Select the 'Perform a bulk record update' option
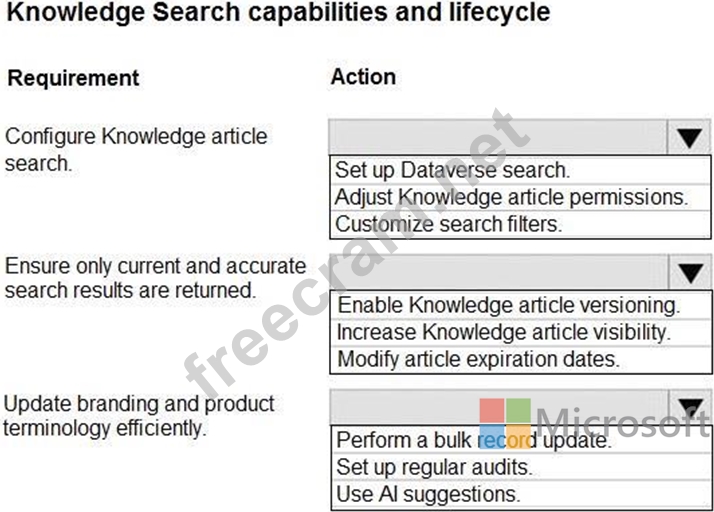The width and height of the screenshot is (714, 512). click(x=472, y=440)
